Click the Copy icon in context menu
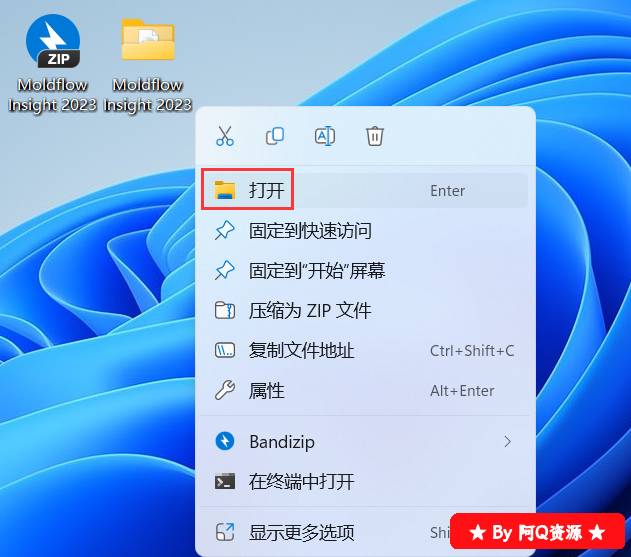This screenshot has height=557, width=631. tap(275, 136)
